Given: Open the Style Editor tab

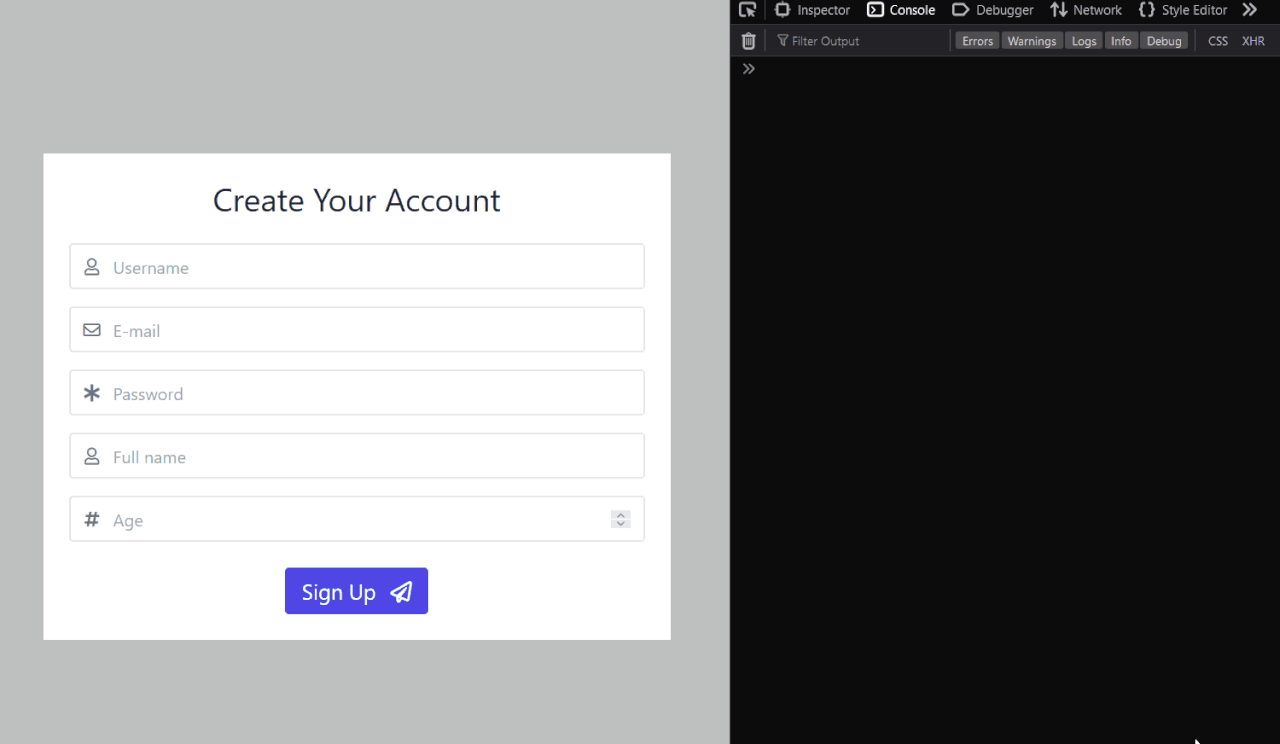Looking at the screenshot, I should coord(1183,10).
